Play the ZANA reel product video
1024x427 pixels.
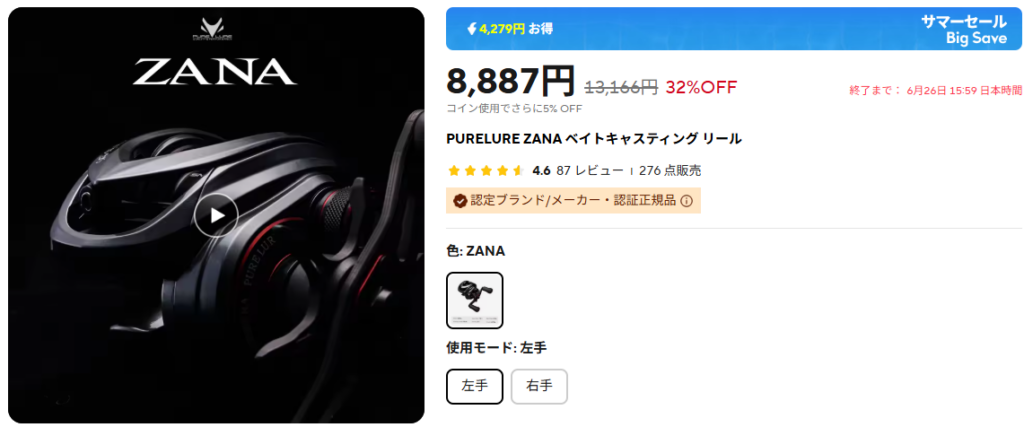tap(216, 215)
